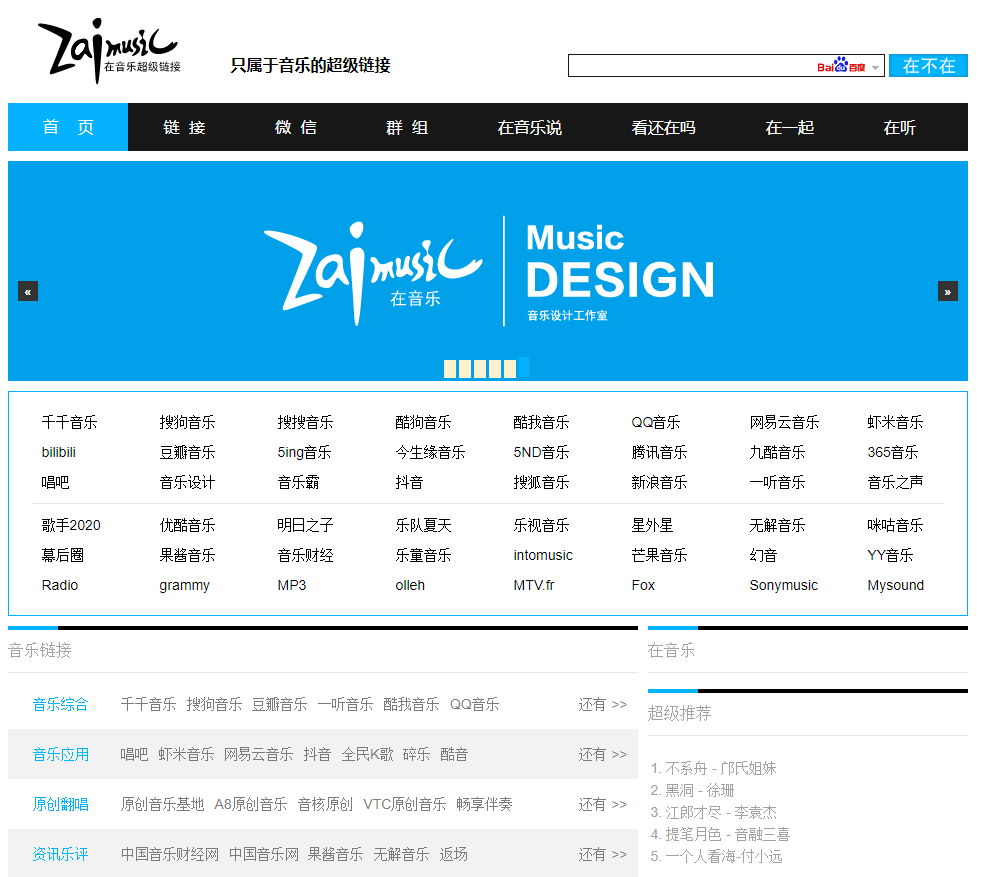
Task: Open 音乐霸 link
Action: [299, 483]
